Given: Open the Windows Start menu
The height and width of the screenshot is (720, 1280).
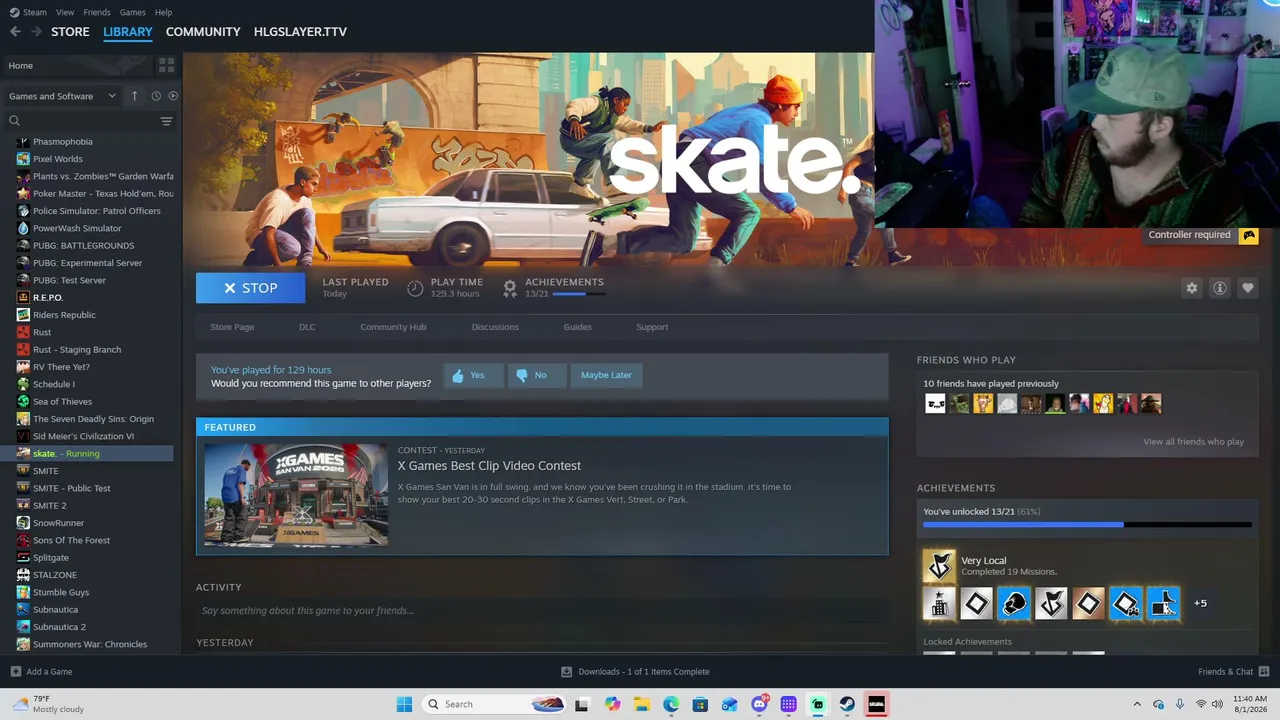Looking at the screenshot, I should click(x=404, y=704).
